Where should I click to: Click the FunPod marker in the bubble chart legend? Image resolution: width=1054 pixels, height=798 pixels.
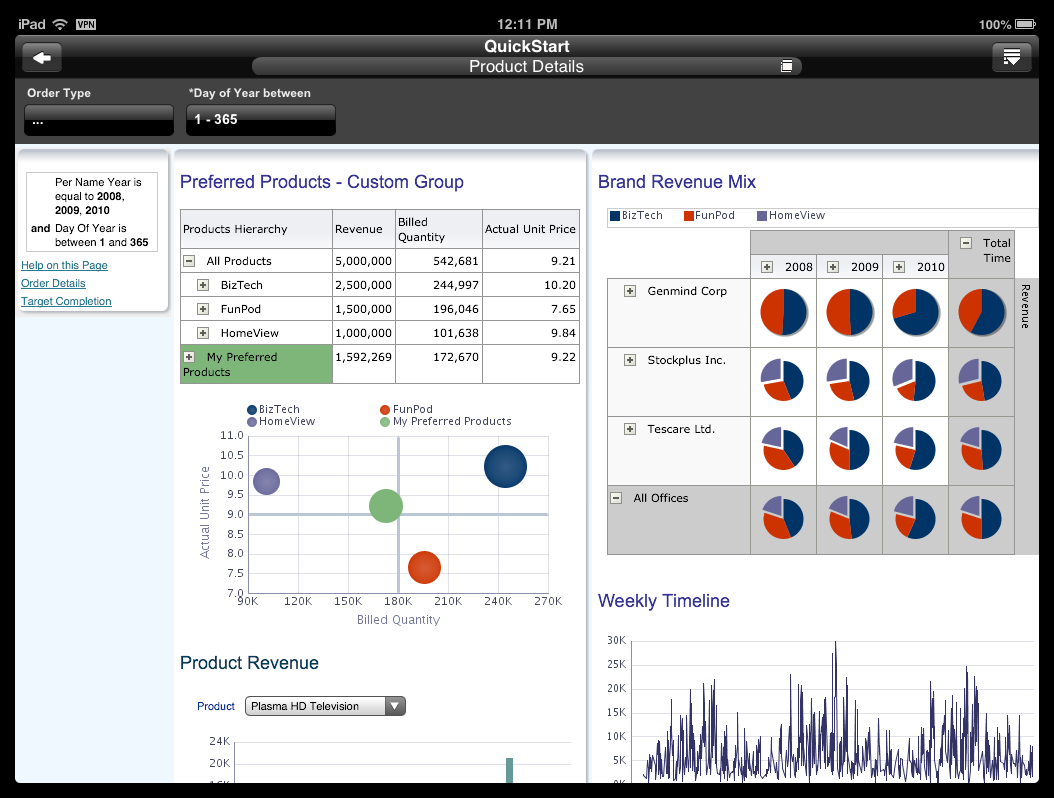click(385, 409)
